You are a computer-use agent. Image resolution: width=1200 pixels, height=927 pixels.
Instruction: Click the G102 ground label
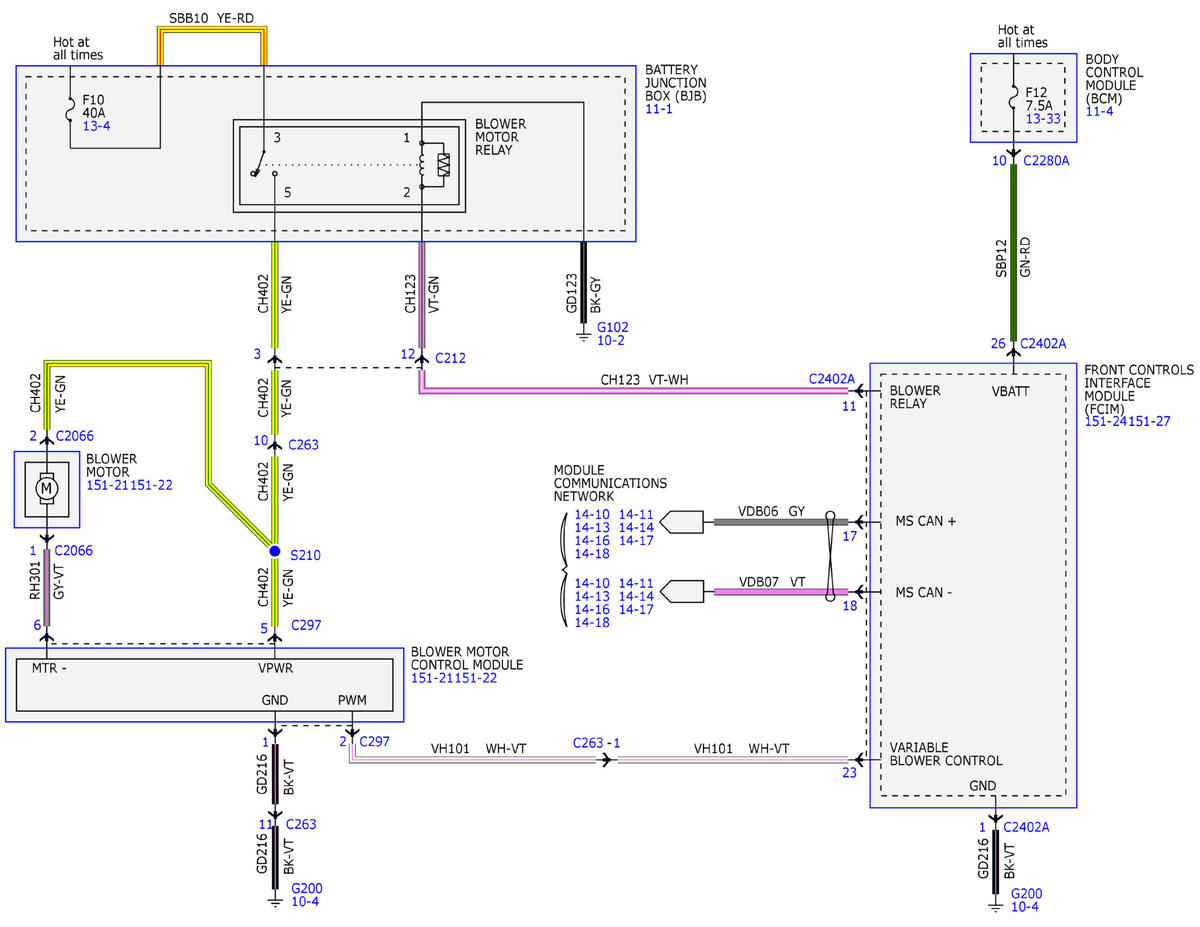point(612,327)
